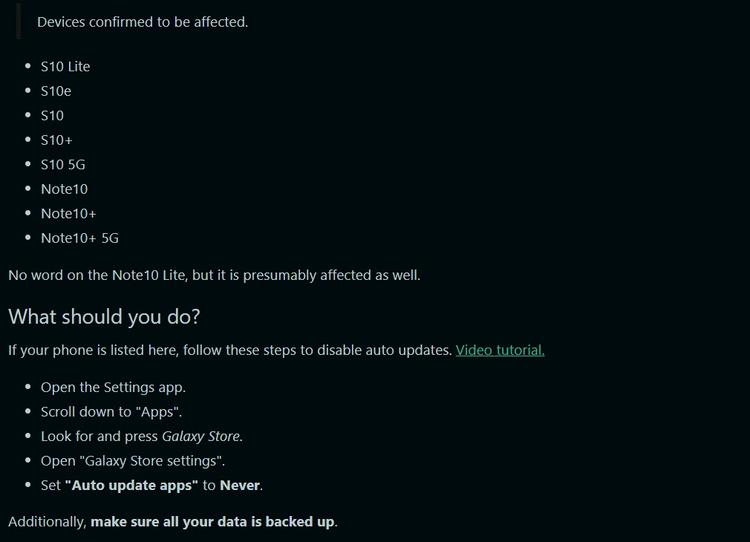
Task: Select the S10e list item
Action: tap(56, 91)
